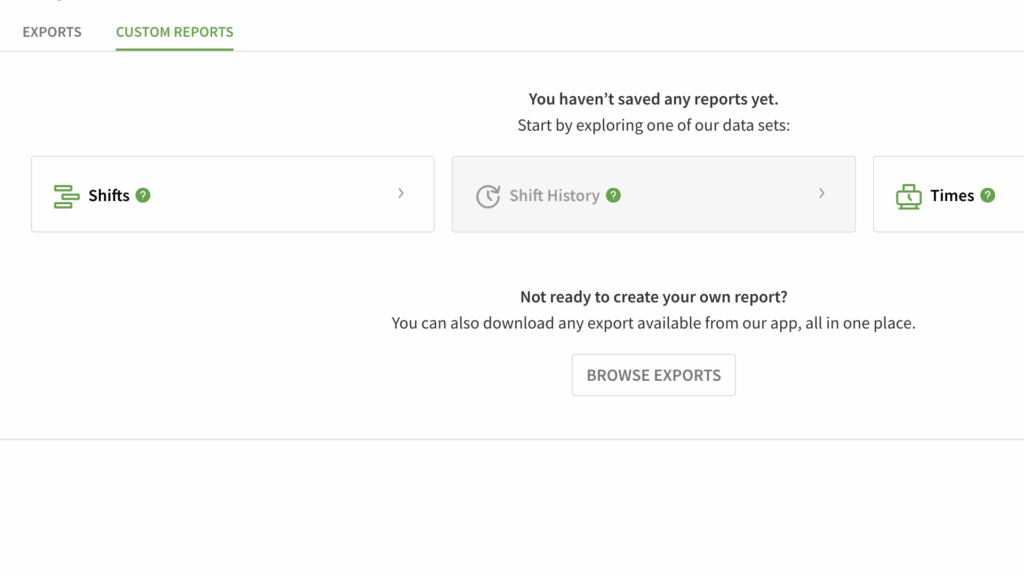Open the Shift History data set card
Image resolution: width=1024 pixels, height=576 pixels.
(x=700, y=194)
